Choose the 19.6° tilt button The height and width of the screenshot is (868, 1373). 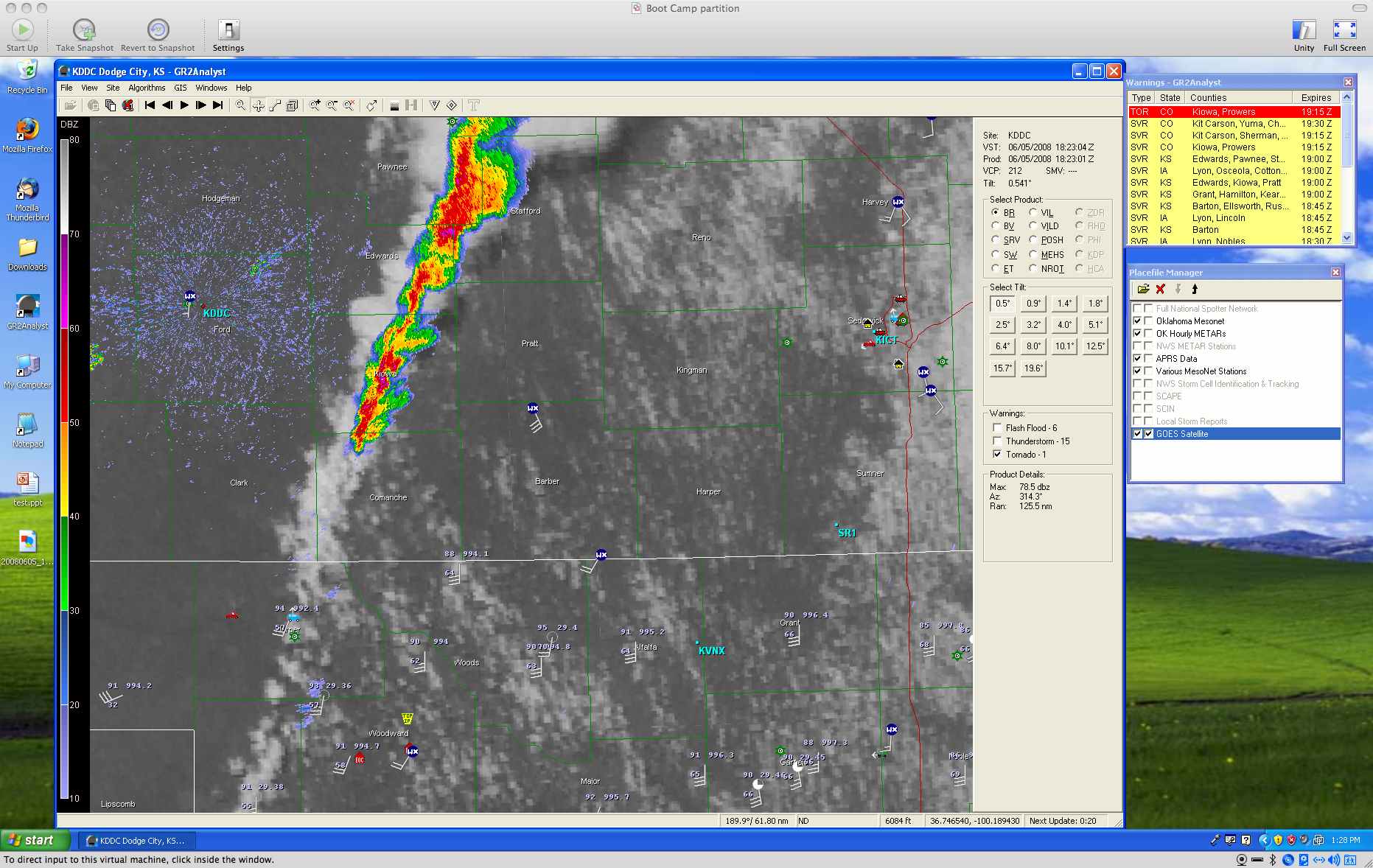coord(1034,368)
